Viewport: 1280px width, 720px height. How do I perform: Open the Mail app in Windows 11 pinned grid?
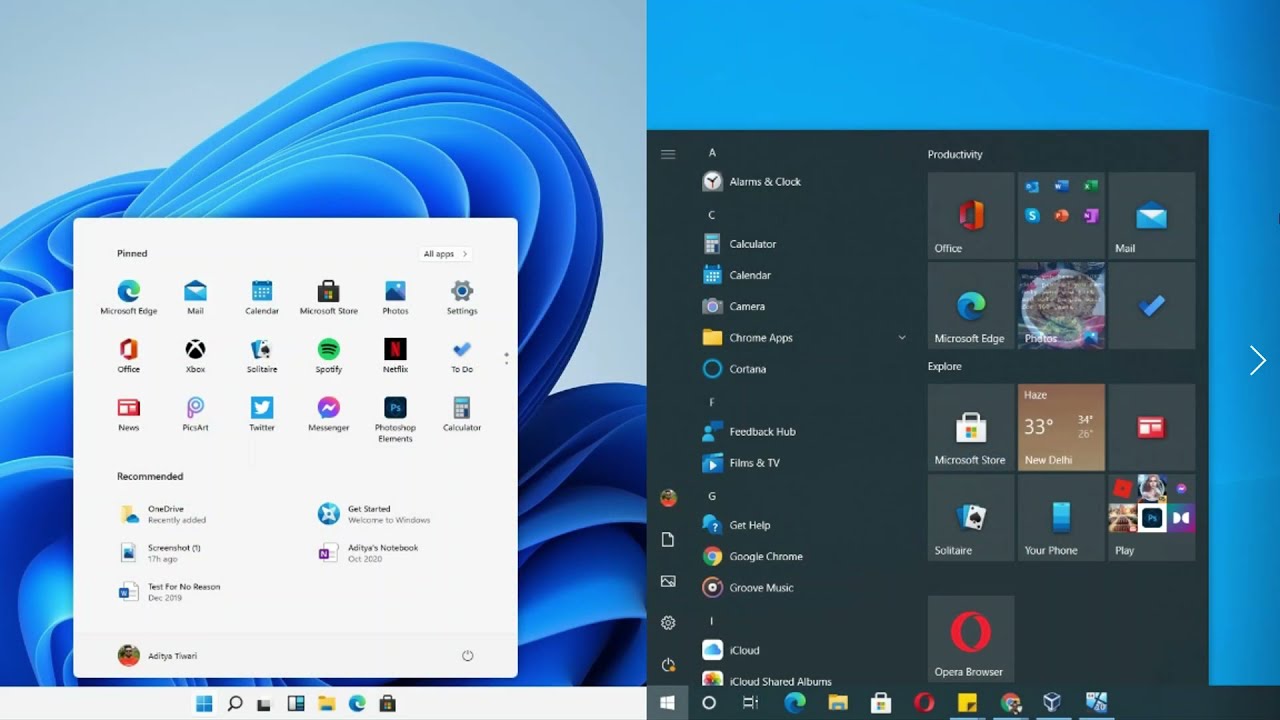coord(195,297)
